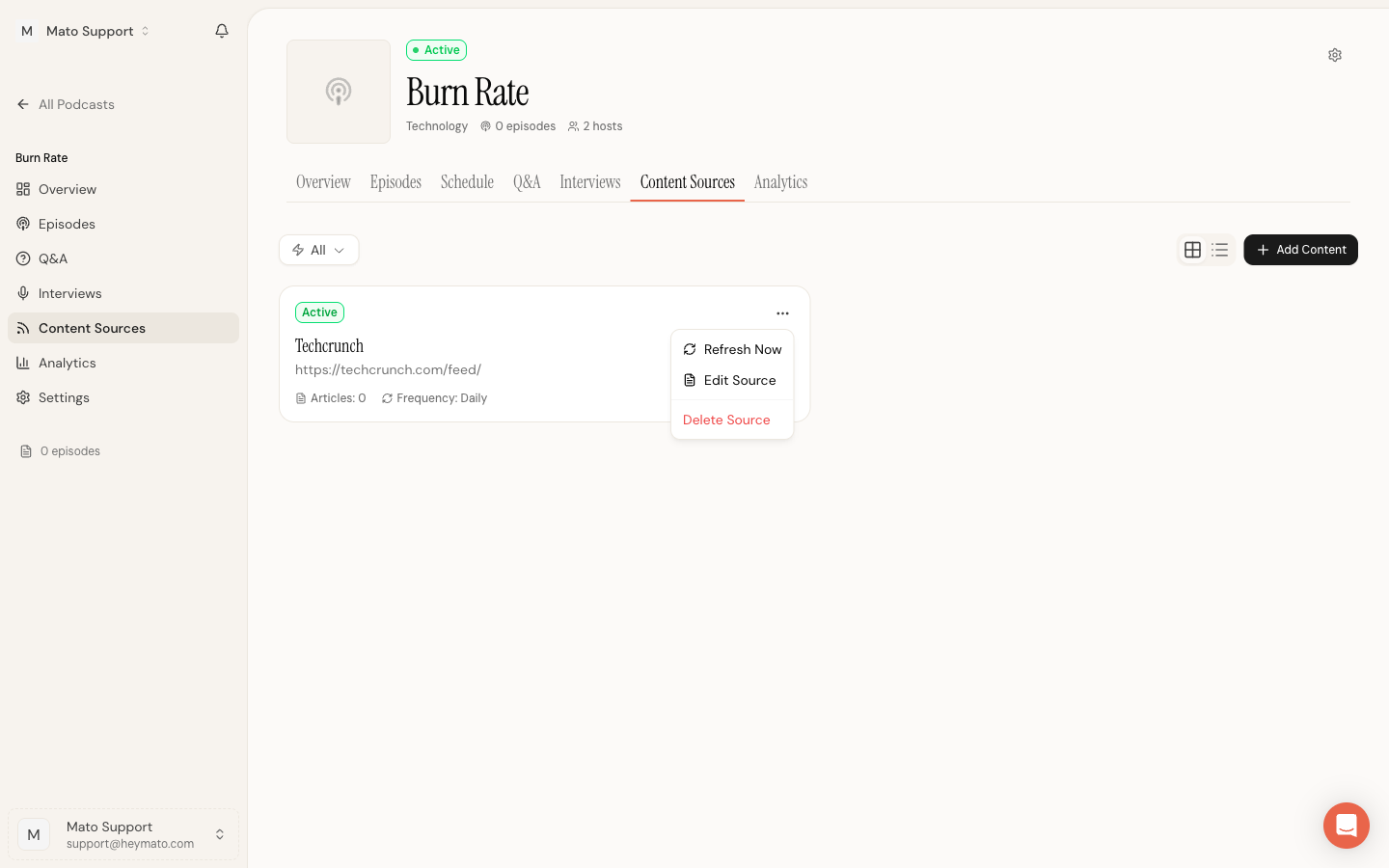Expand the All filter dropdown
This screenshot has width=1389, height=868.
pyautogui.click(x=318, y=250)
